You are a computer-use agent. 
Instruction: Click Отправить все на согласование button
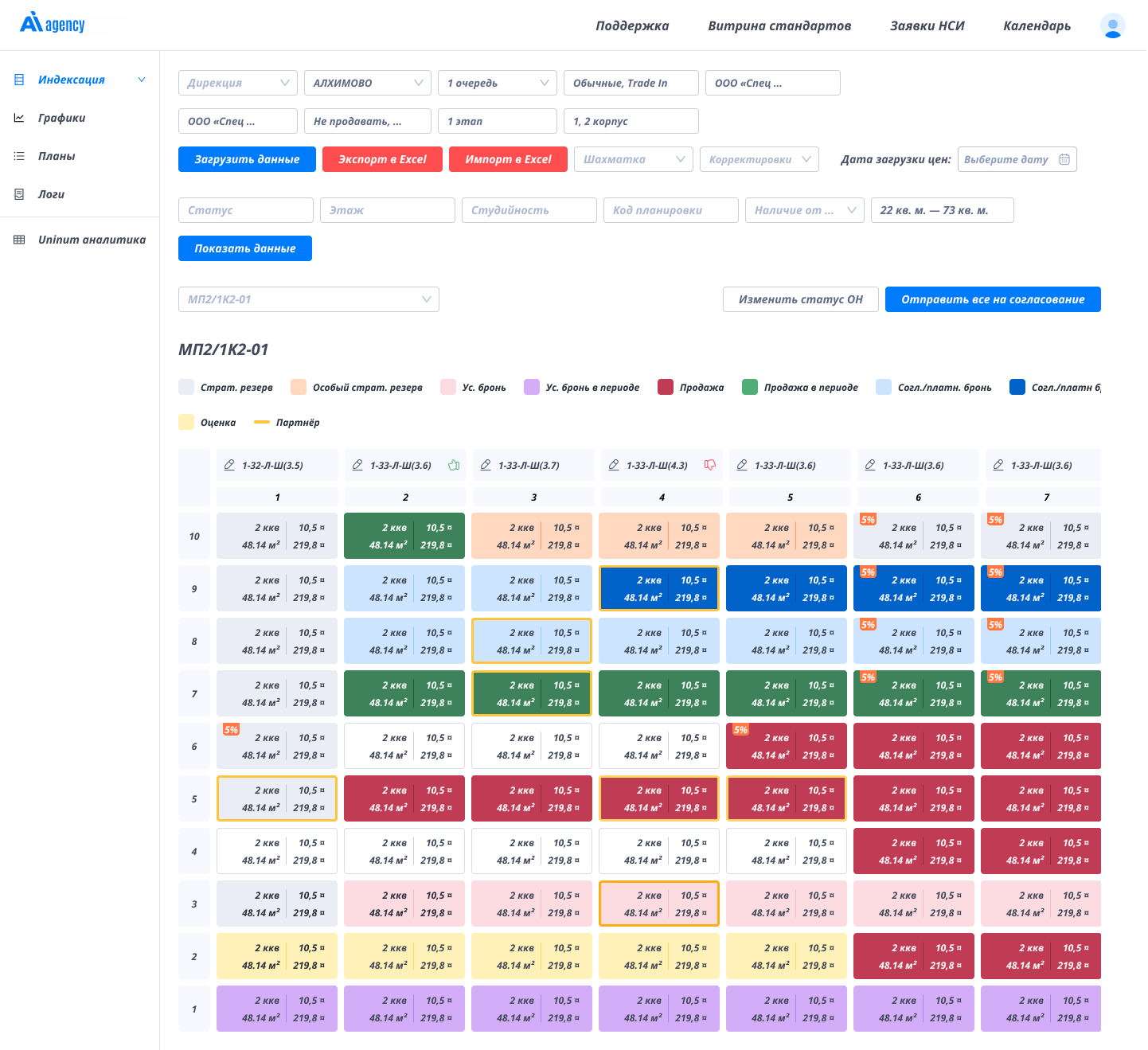click(x=993, y=299)
